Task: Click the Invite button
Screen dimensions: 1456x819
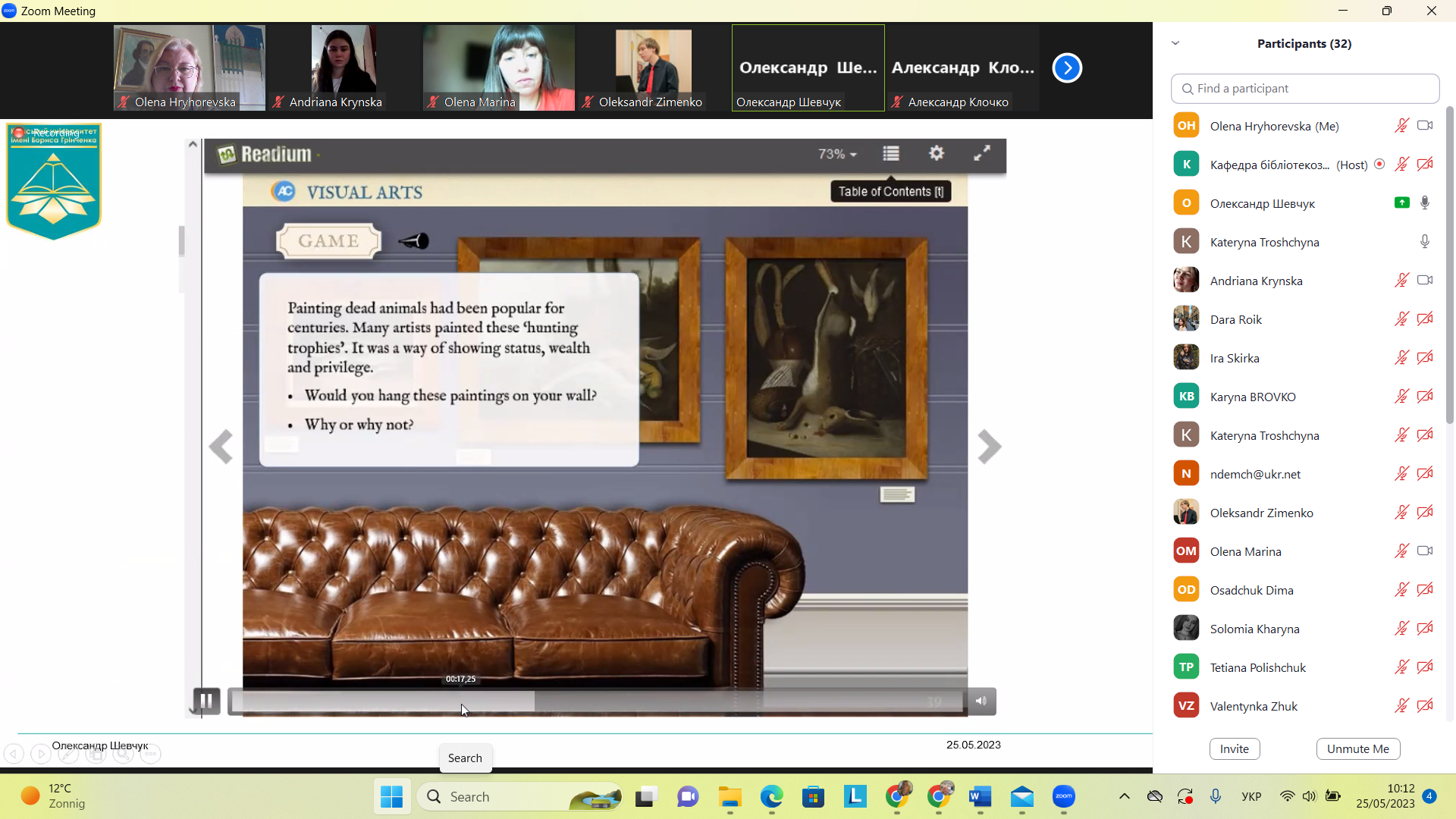Action: coord(1234,748)
